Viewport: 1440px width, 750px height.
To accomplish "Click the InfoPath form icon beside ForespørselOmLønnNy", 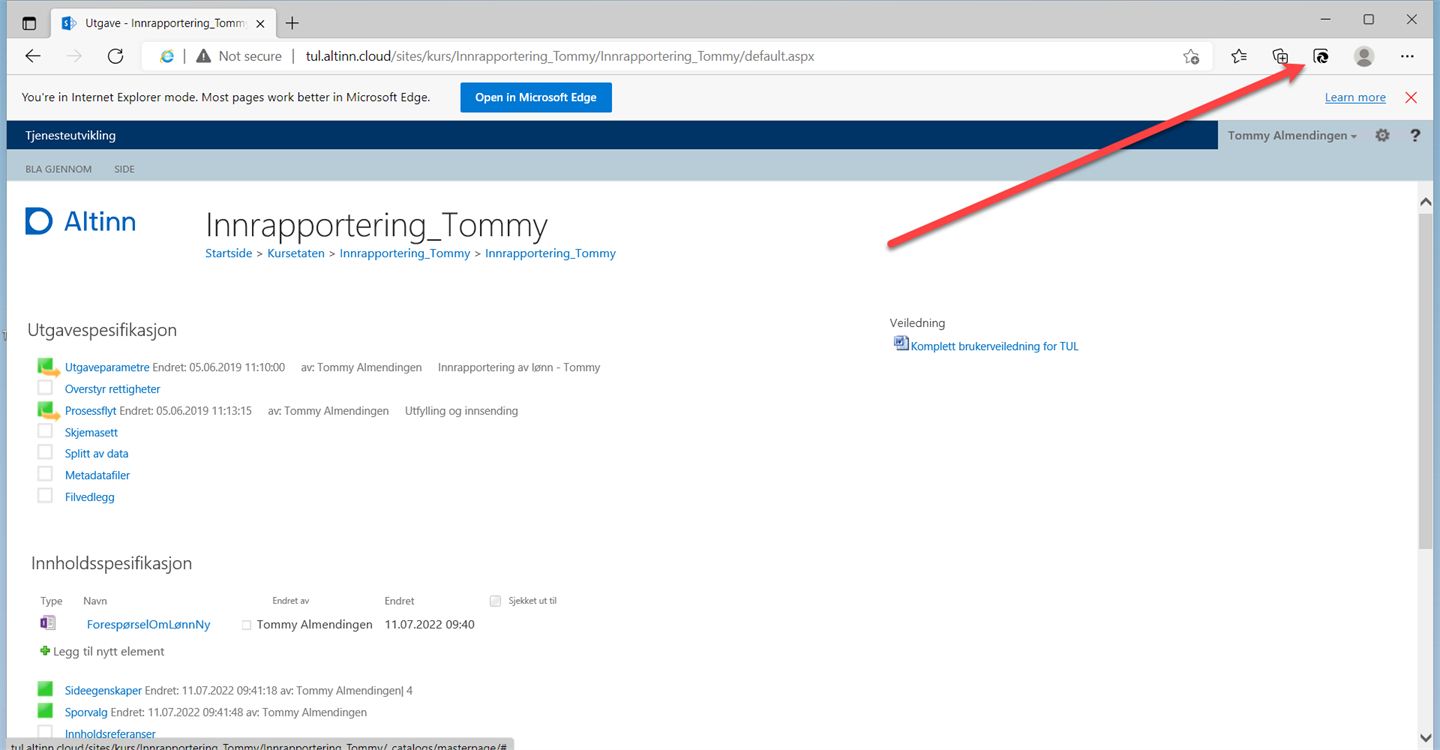I will pos(48,623).
